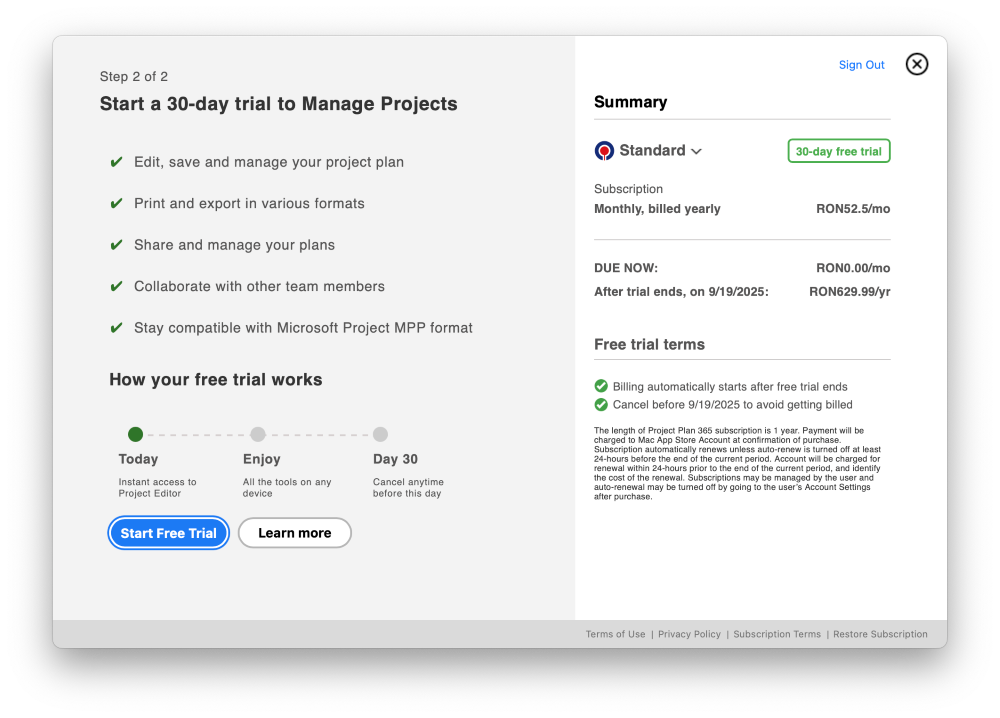The height and width of the screenshot is (718, 1000).
Task: Select the green Today timeline dot
Action: click(x=135, y=434)
